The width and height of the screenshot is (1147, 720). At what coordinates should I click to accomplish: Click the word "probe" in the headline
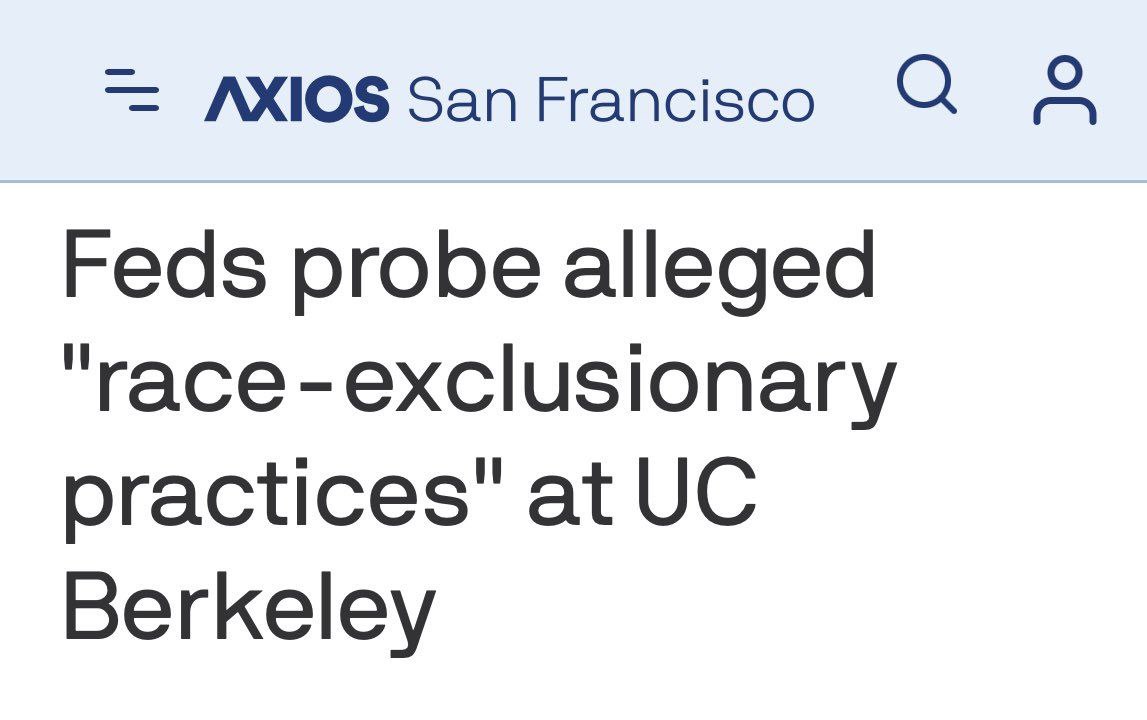(417, 271)
